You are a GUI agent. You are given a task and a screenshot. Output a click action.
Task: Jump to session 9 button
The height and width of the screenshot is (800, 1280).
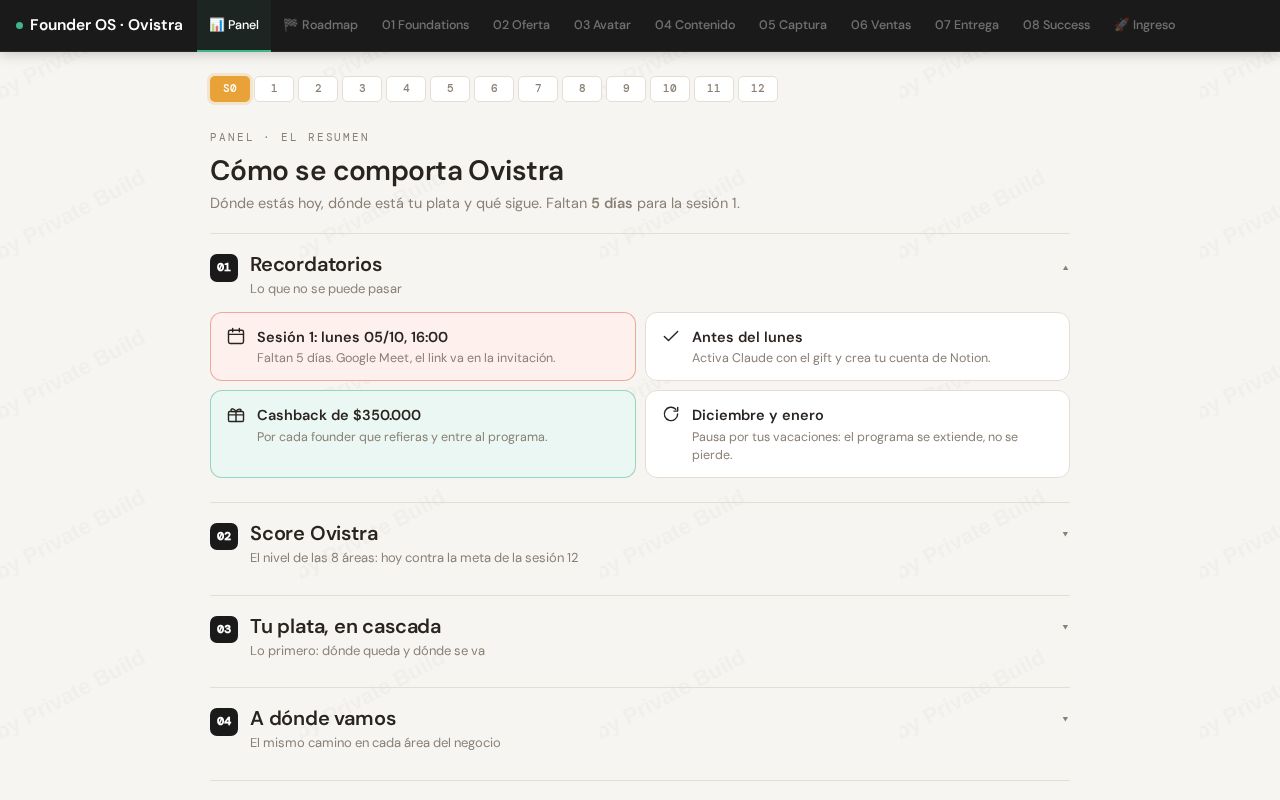pyautogui.click(x=626, y=89)
